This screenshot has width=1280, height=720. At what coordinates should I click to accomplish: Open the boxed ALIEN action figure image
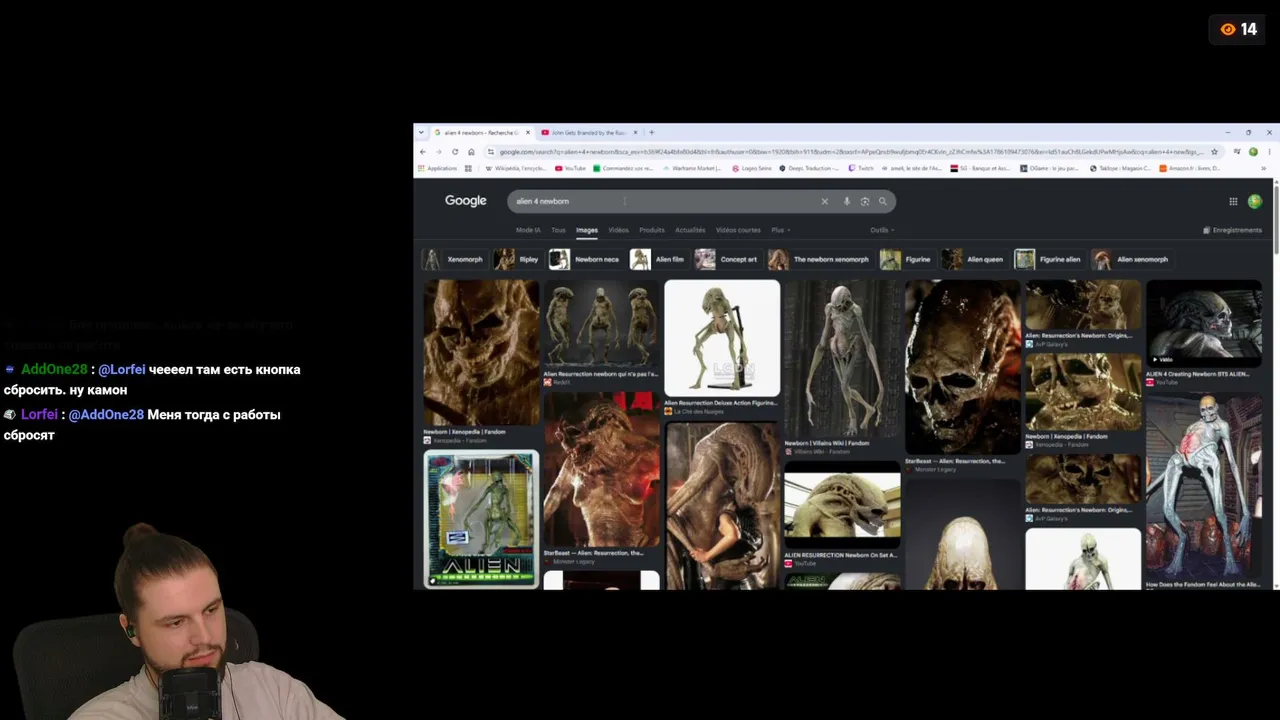481,518
